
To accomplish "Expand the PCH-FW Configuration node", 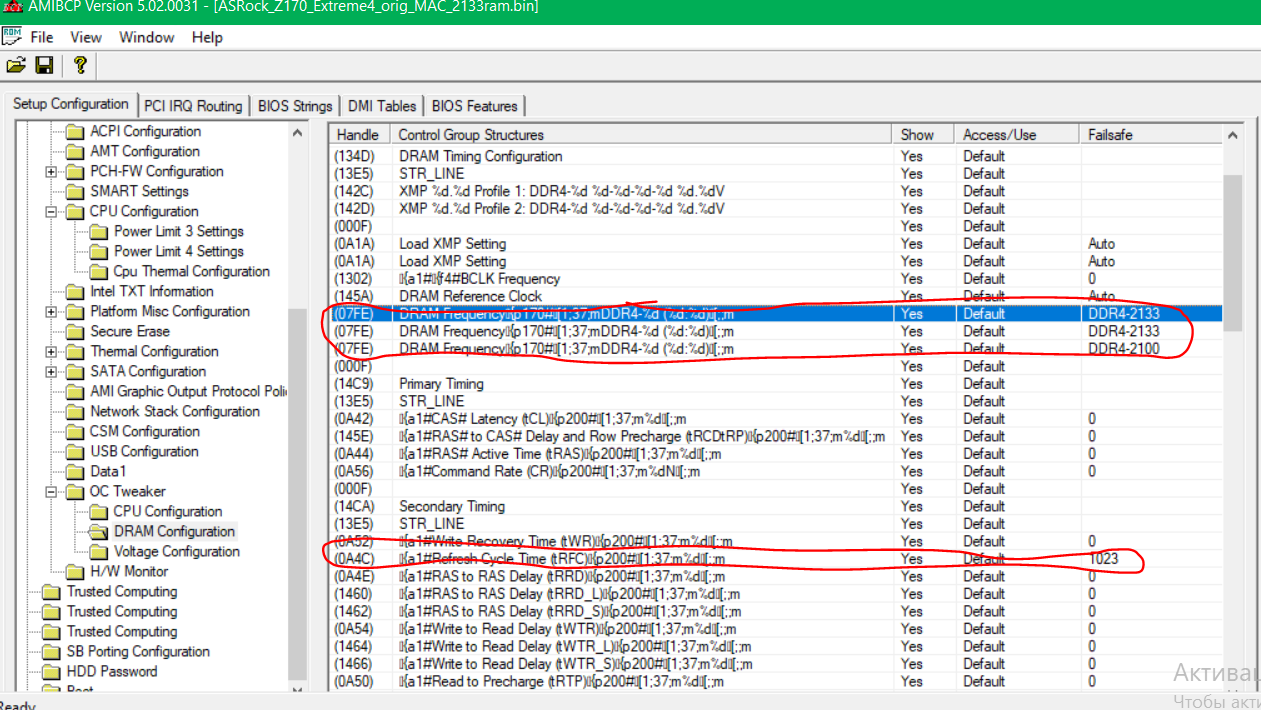I will coord(51,171).
